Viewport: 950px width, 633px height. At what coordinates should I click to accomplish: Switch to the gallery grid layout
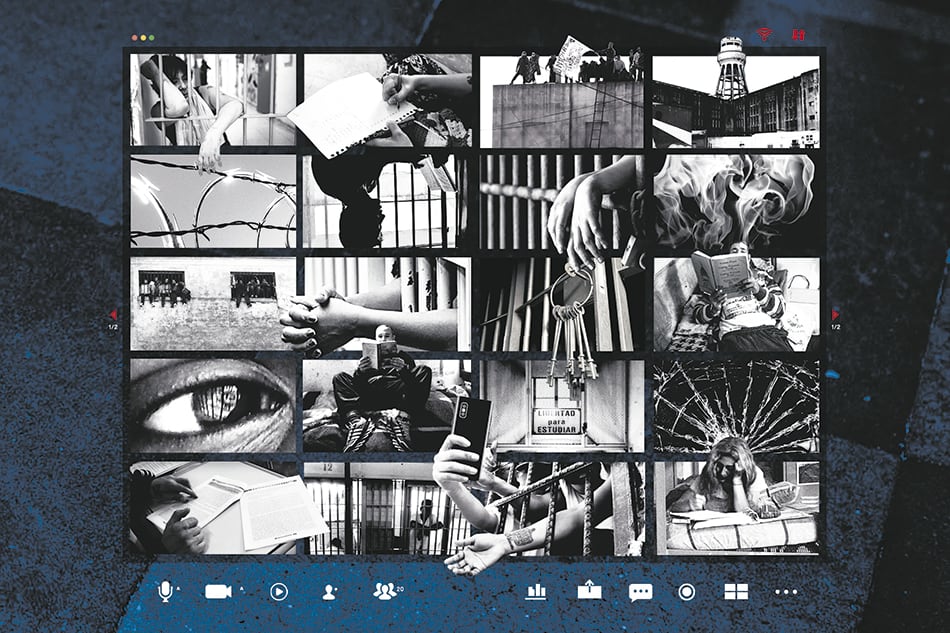pyautogui.click(x=736, y=591)
